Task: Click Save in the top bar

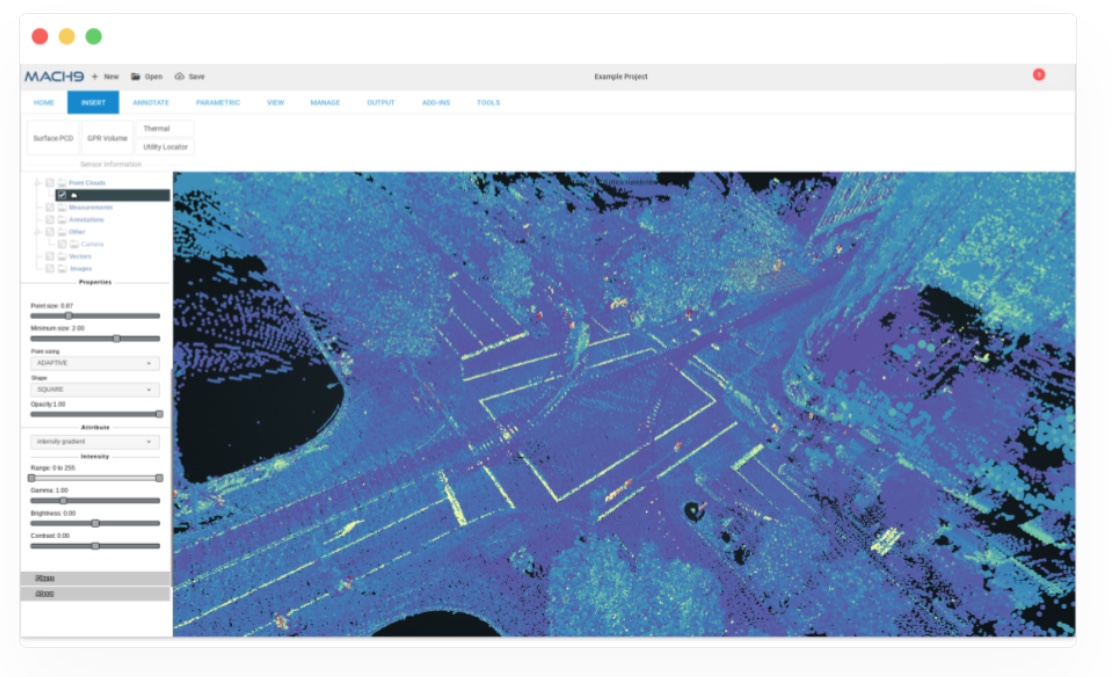Action: (196, 77)
